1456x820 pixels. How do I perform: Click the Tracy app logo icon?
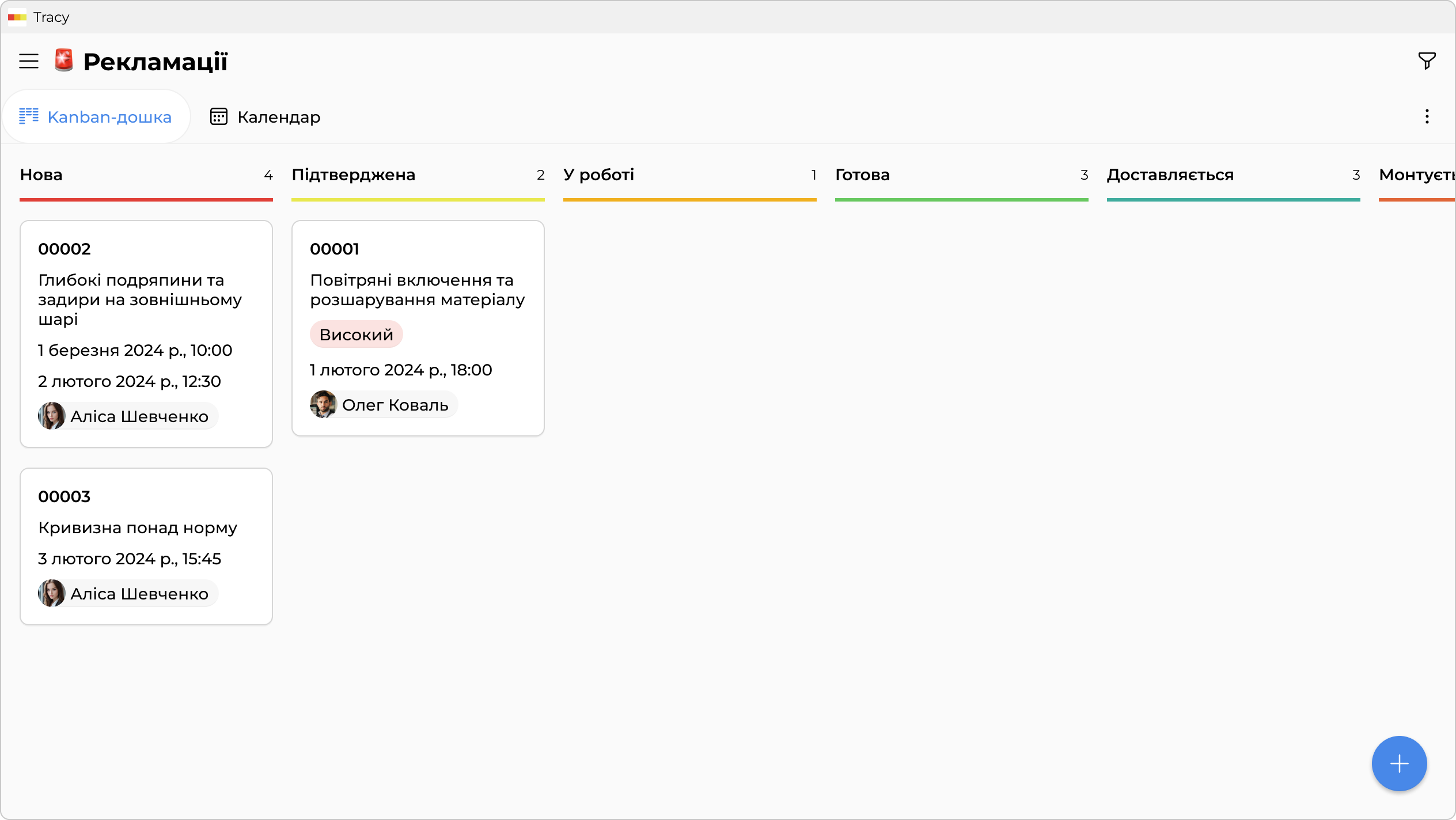click(17, 17)
